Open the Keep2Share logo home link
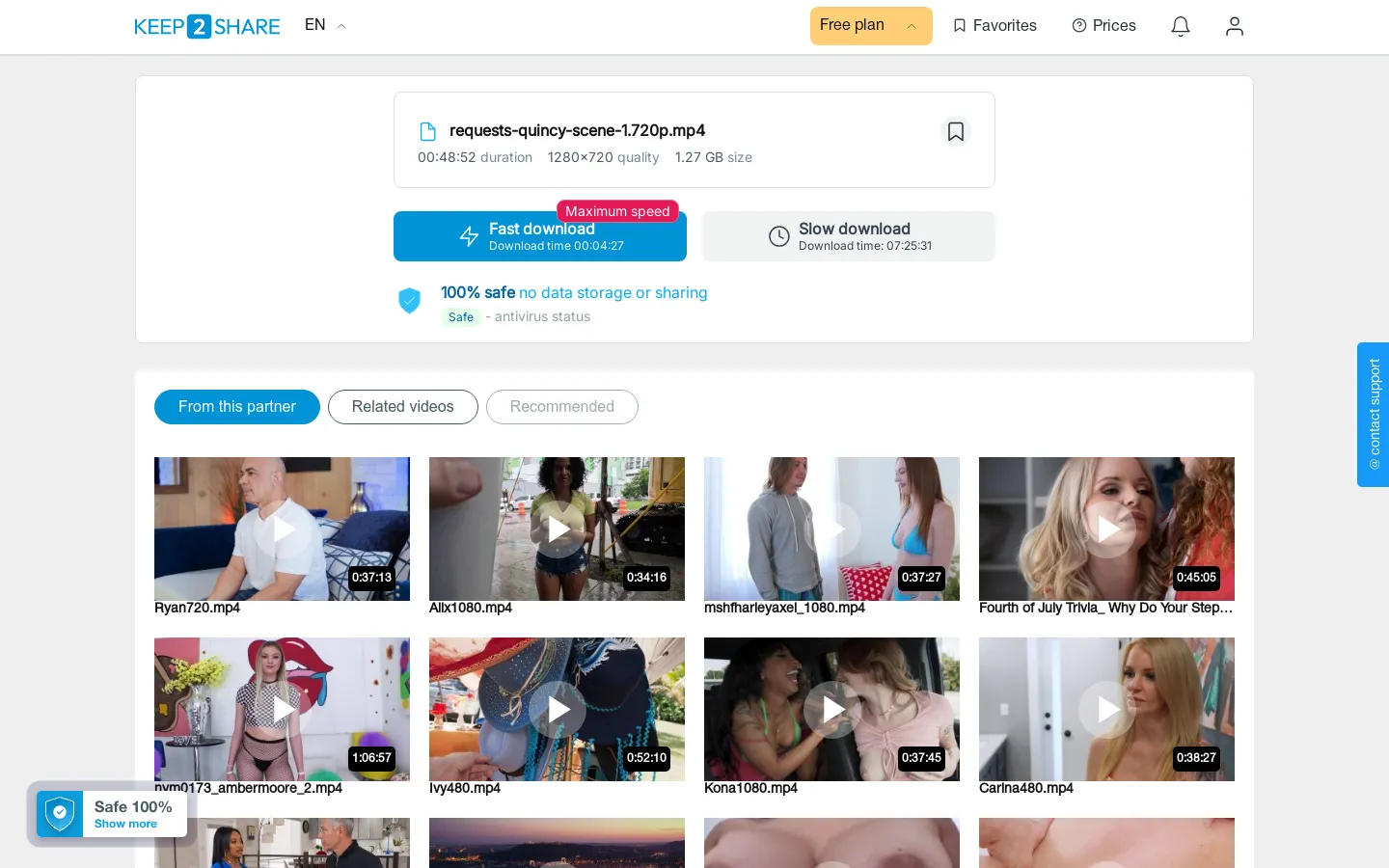 click(x=206, y=26)
